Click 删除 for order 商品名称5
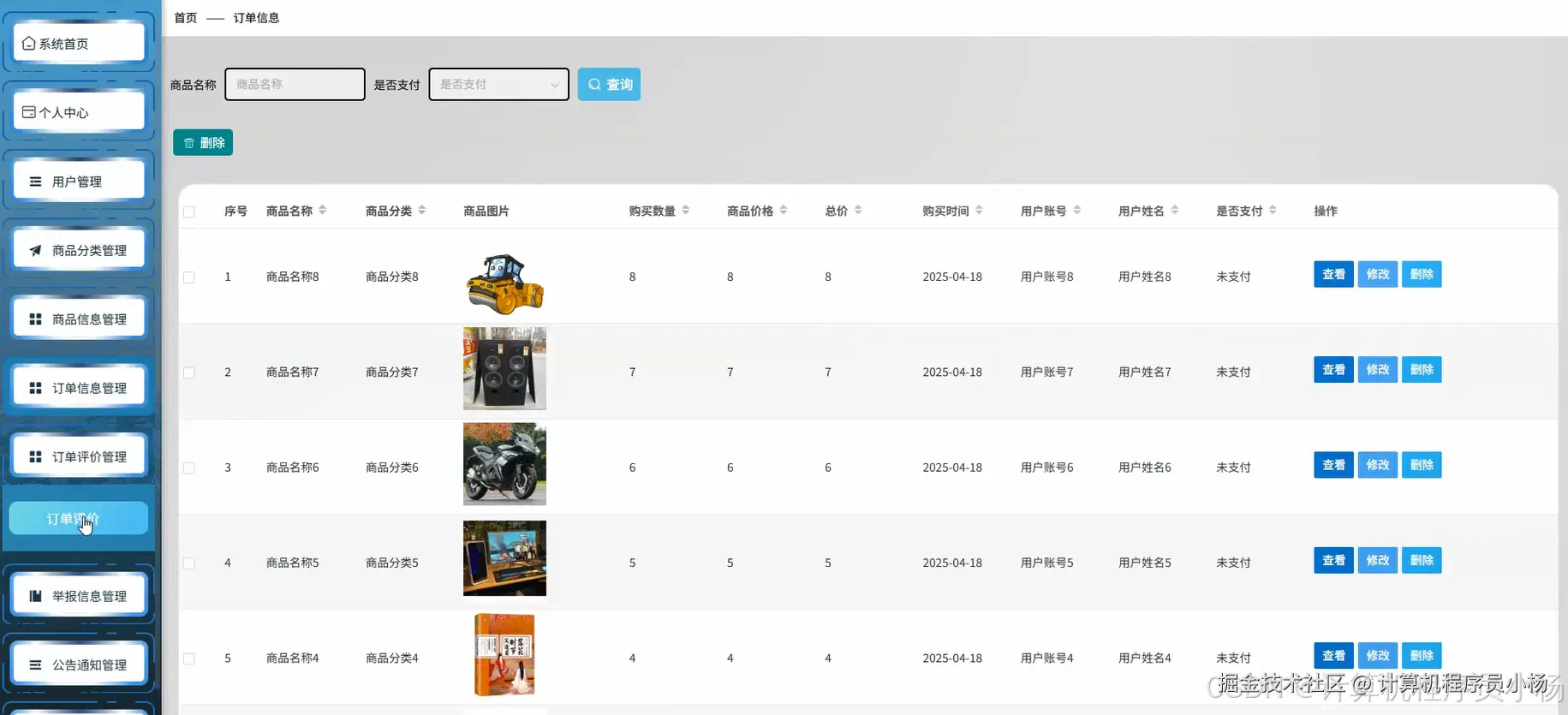The image size is (1568, 715). click(1422, 560)
